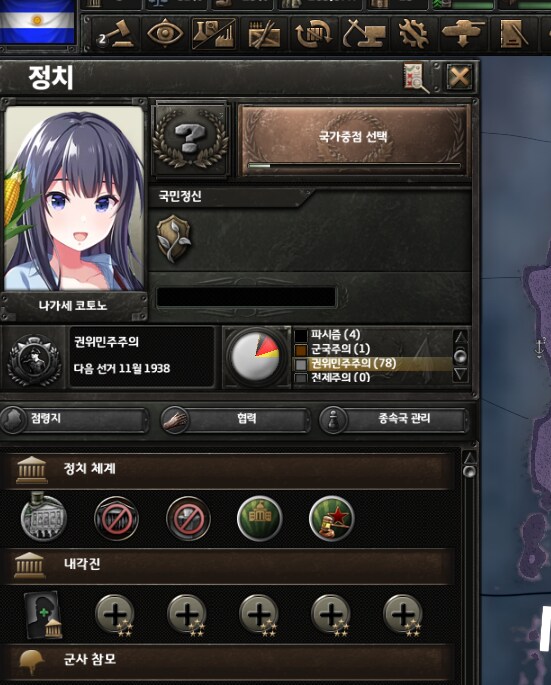Open the political checklist magnifier icon
The image size is (551, 685).
[x=416, y=78]
